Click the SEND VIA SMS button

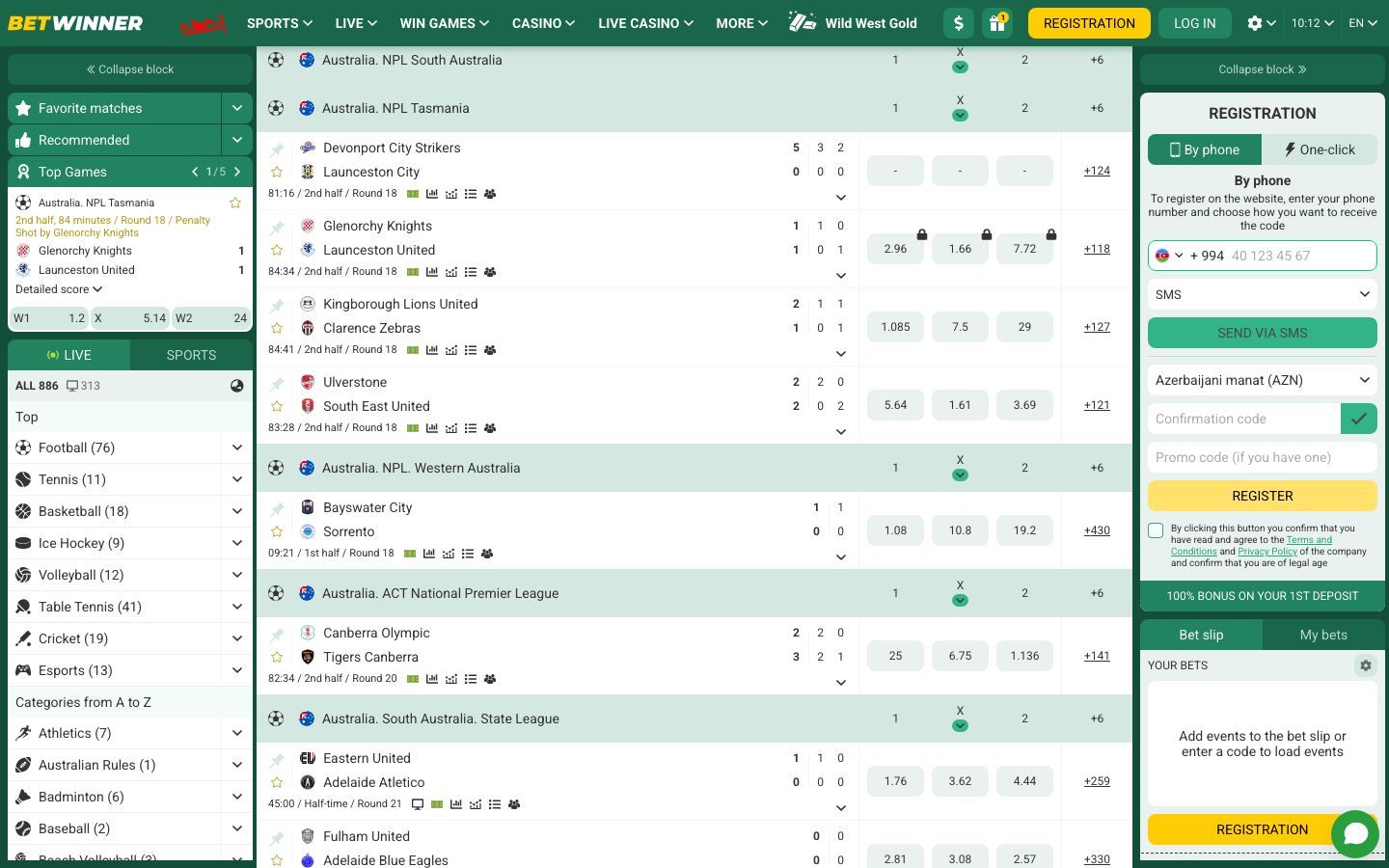coord(1263,333)
